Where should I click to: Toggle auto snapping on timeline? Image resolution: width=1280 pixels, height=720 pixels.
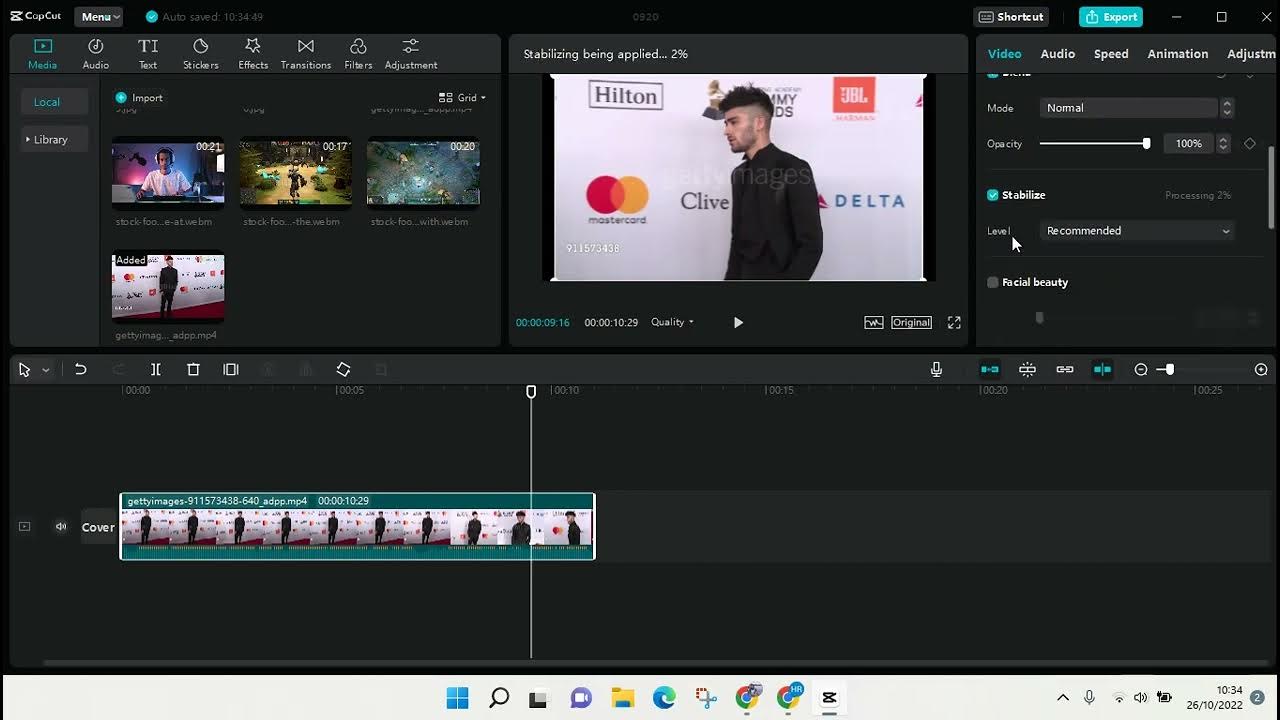click(1027, 370)
